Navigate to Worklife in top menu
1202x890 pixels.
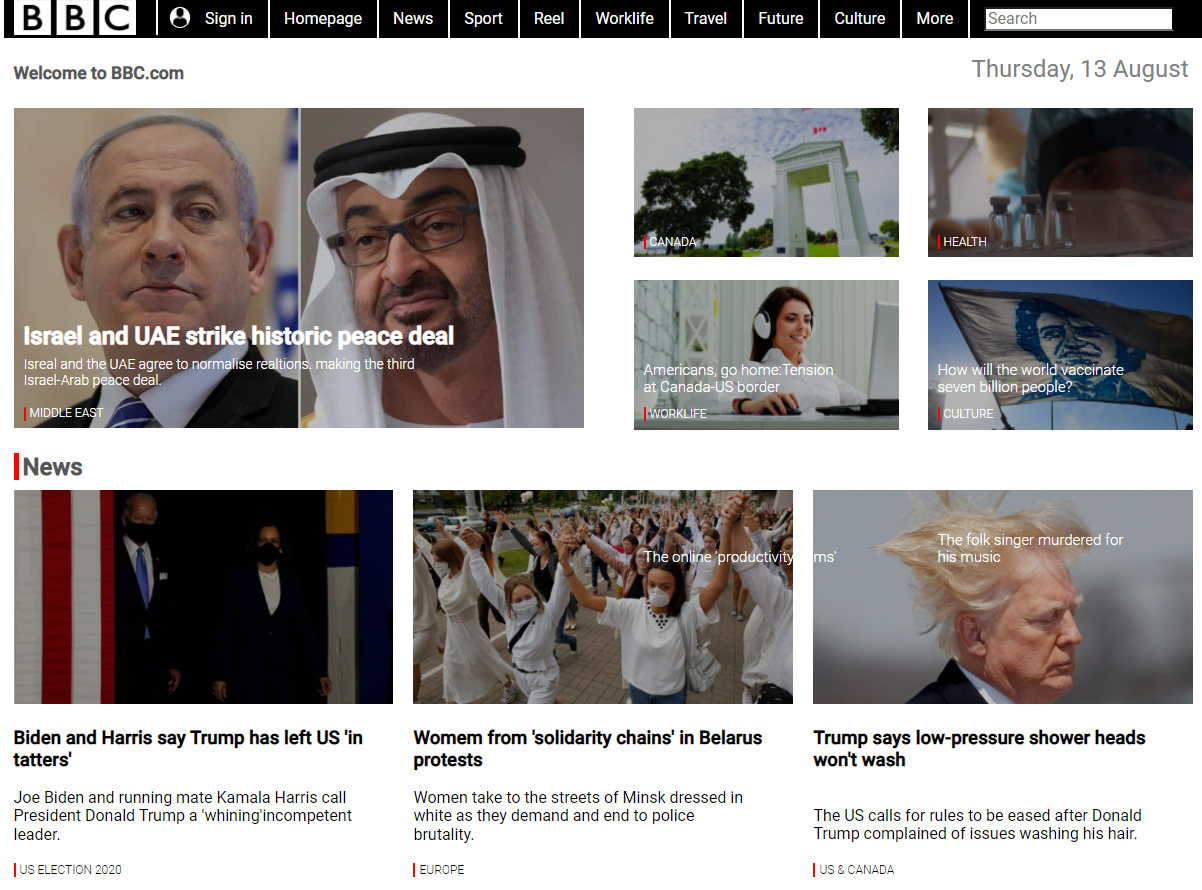(624, 18)
